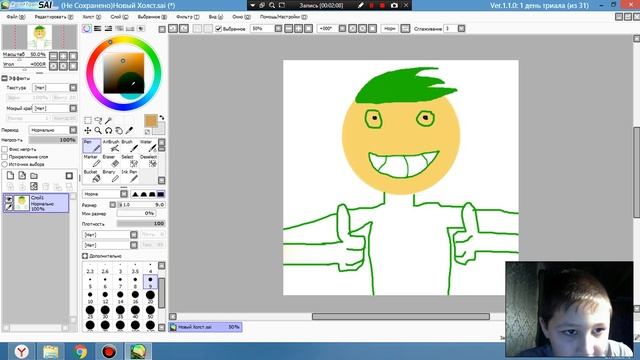The image size is (640, 360).
Task: Click the Норм view mode button
Action: (x=389, y=29)
